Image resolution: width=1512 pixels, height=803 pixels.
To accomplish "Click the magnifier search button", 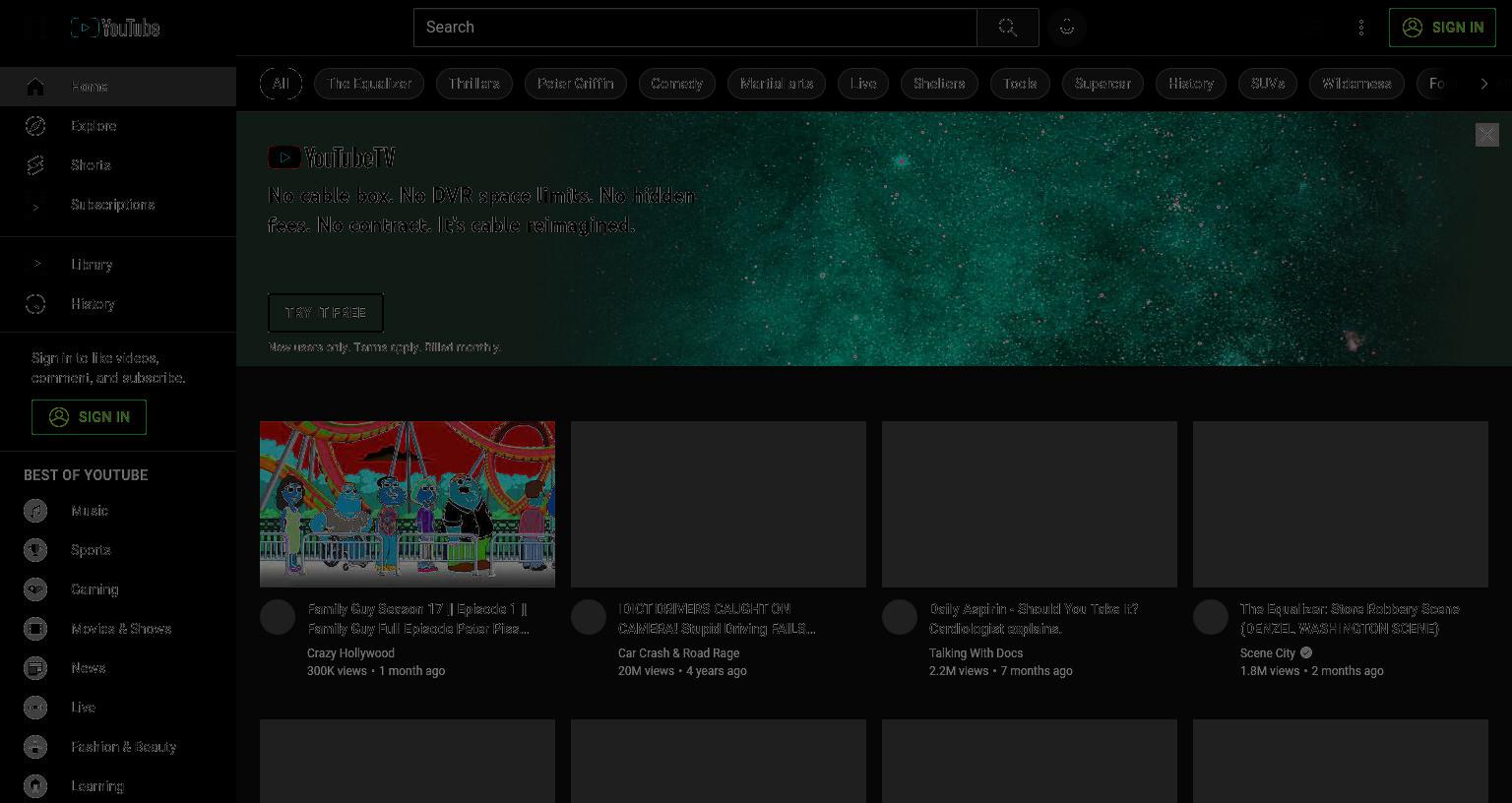I will [1007, 28].
